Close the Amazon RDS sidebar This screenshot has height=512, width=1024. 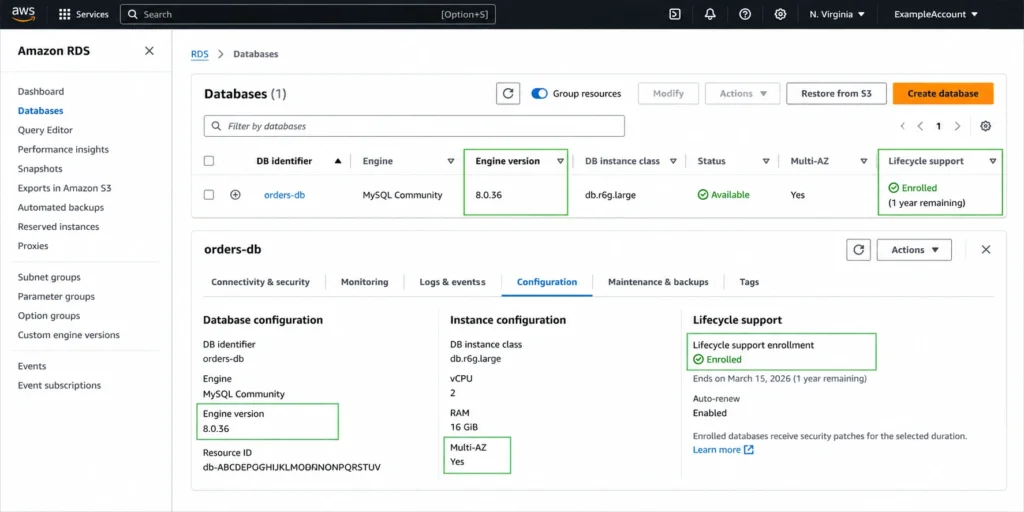(150, 51)
